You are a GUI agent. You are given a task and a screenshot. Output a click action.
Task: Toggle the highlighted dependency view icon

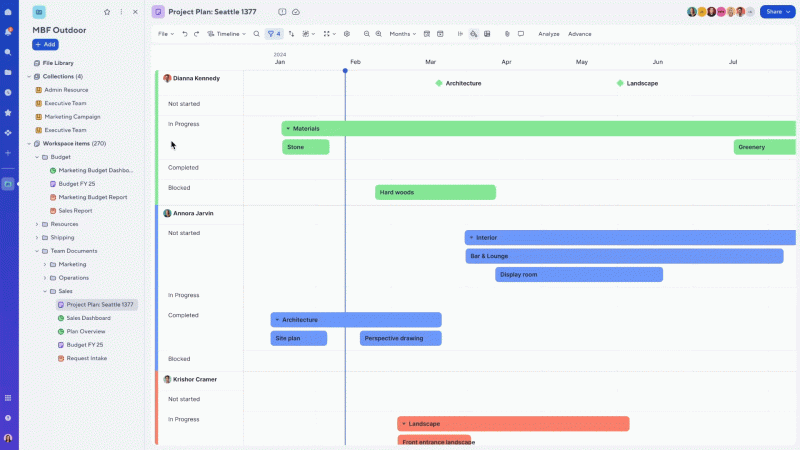click(473, 34)
